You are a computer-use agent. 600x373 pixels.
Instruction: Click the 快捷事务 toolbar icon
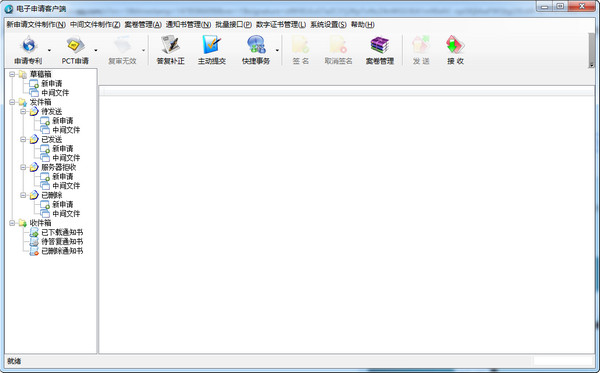click(256, 45)
